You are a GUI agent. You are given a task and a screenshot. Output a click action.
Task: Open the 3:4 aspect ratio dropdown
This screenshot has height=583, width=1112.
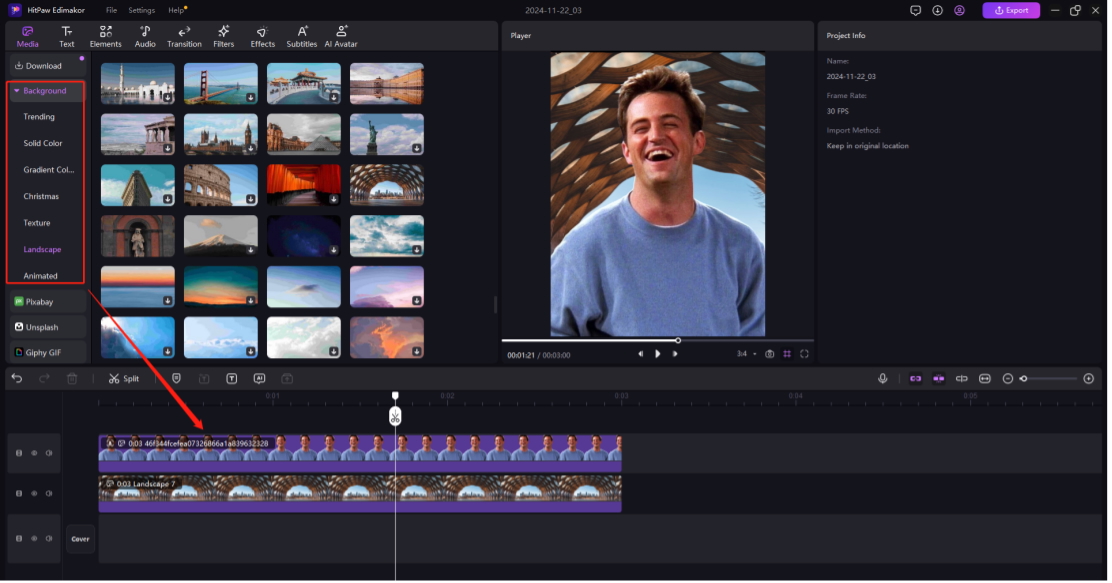(745, 354)
